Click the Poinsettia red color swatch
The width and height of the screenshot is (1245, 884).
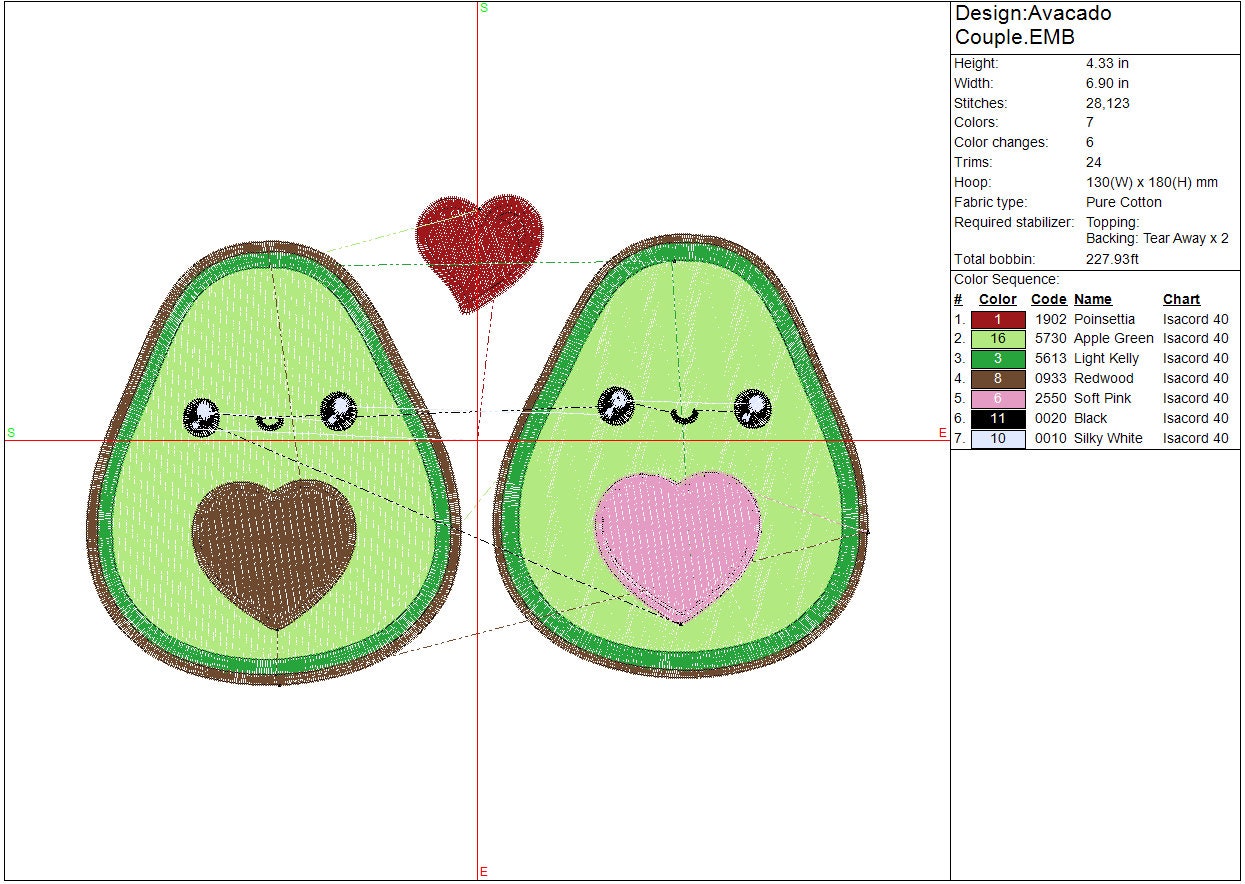pos(998,319)
